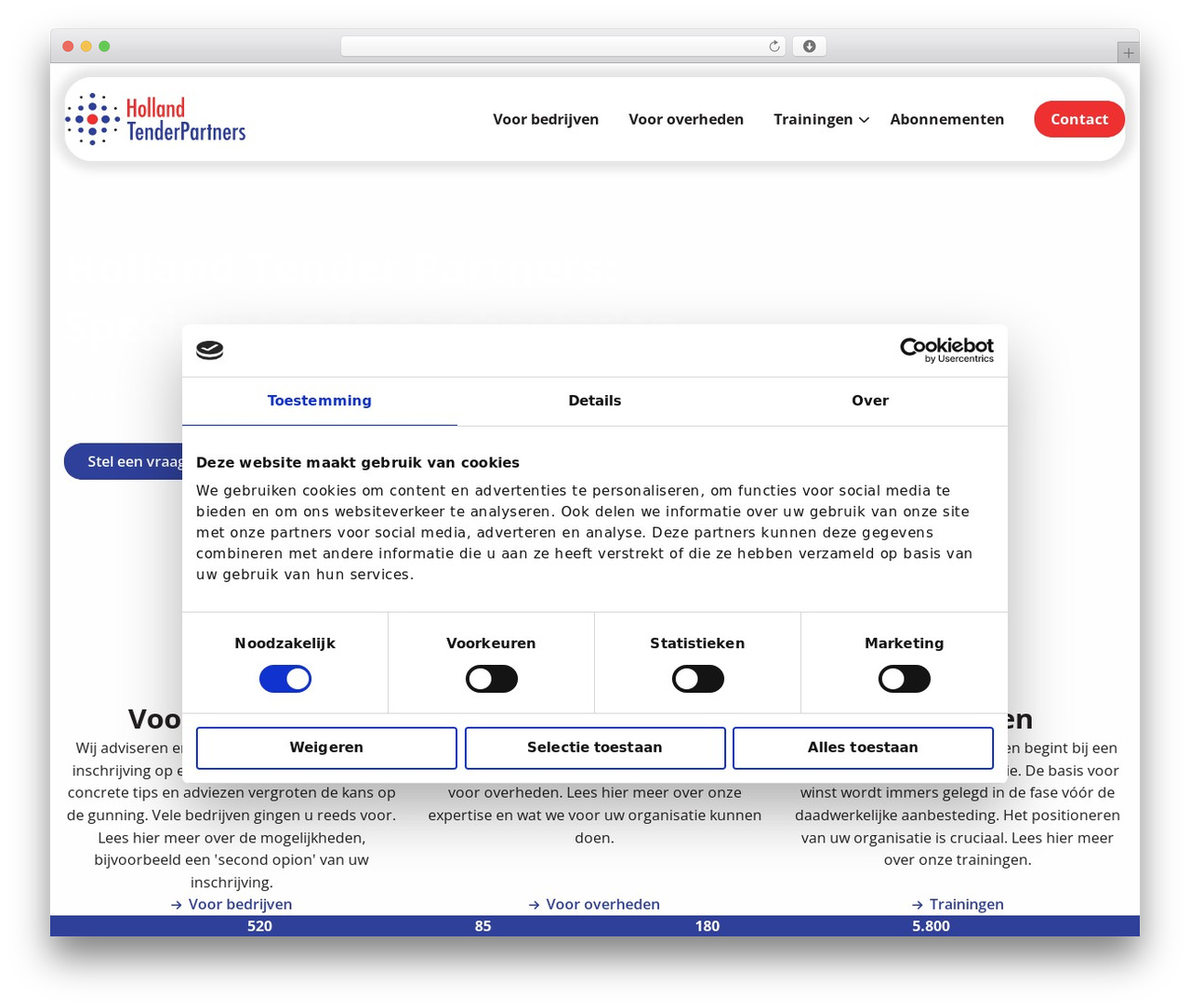Decline cookies with Weigeren button

pos(326,748)
